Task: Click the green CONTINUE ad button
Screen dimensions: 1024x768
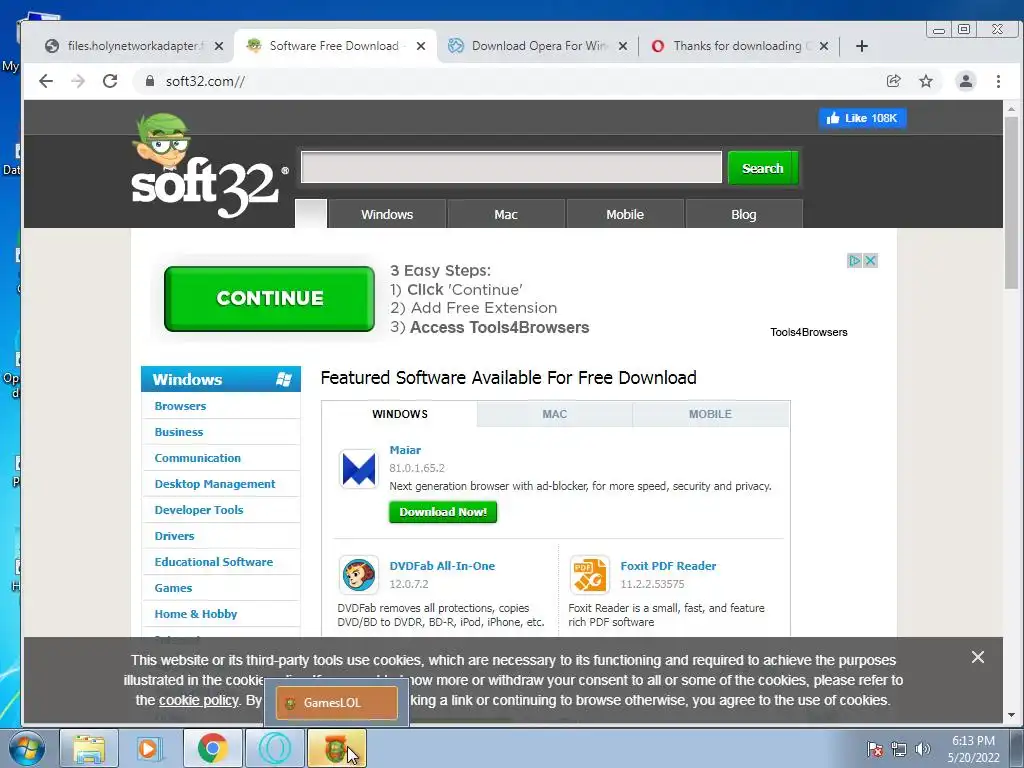Action: click(270, 298)
